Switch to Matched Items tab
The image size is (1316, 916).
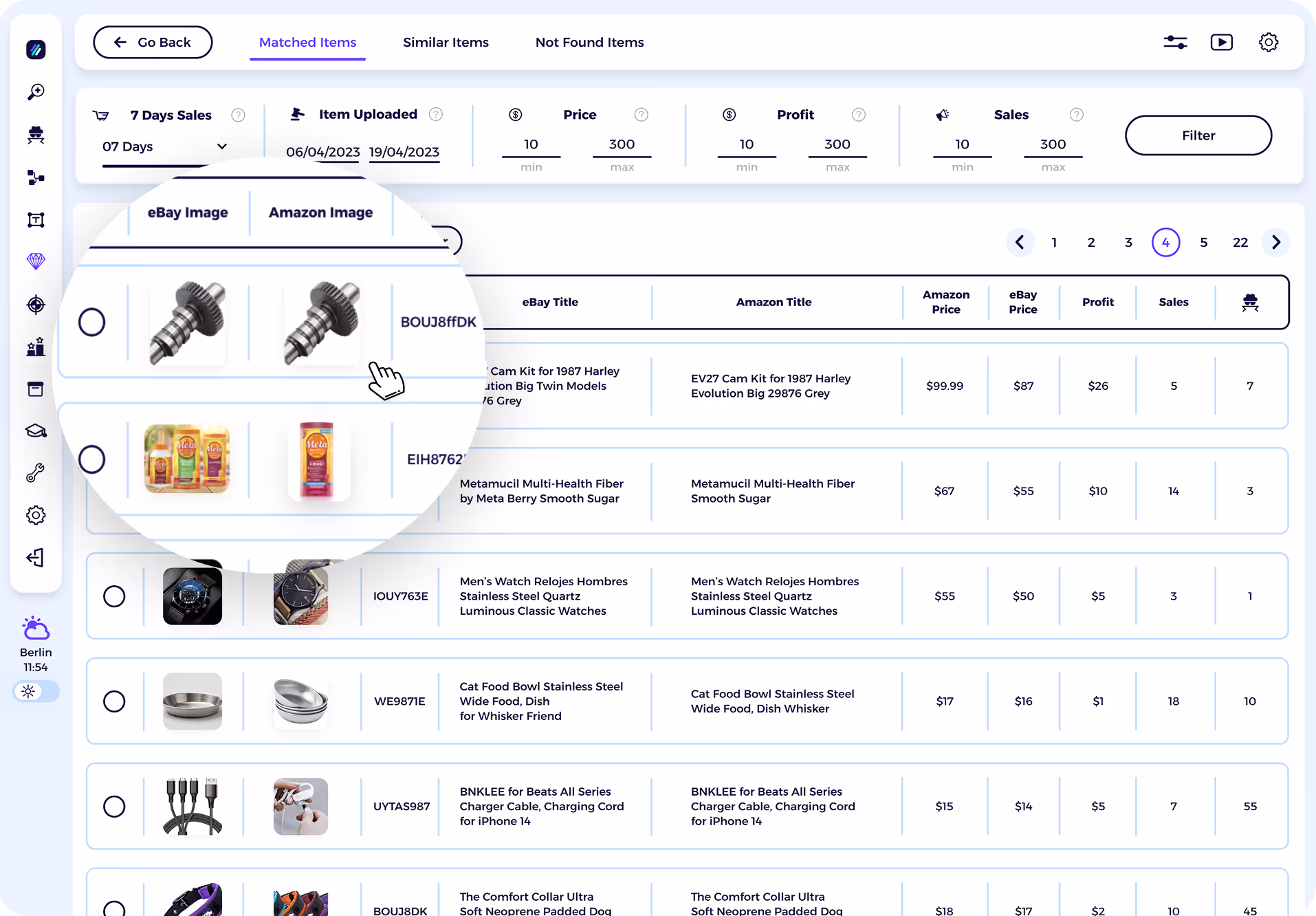coord(307,43)
